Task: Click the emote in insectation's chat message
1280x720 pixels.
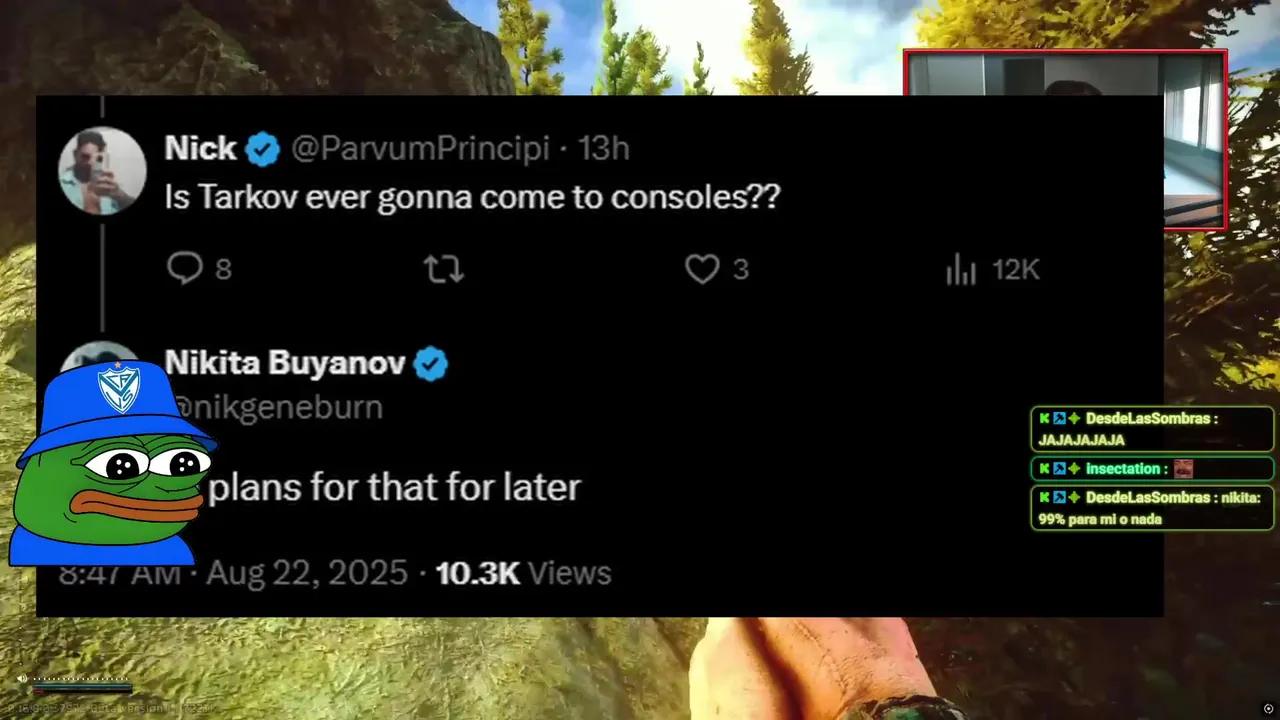Action: point(1183,468)
